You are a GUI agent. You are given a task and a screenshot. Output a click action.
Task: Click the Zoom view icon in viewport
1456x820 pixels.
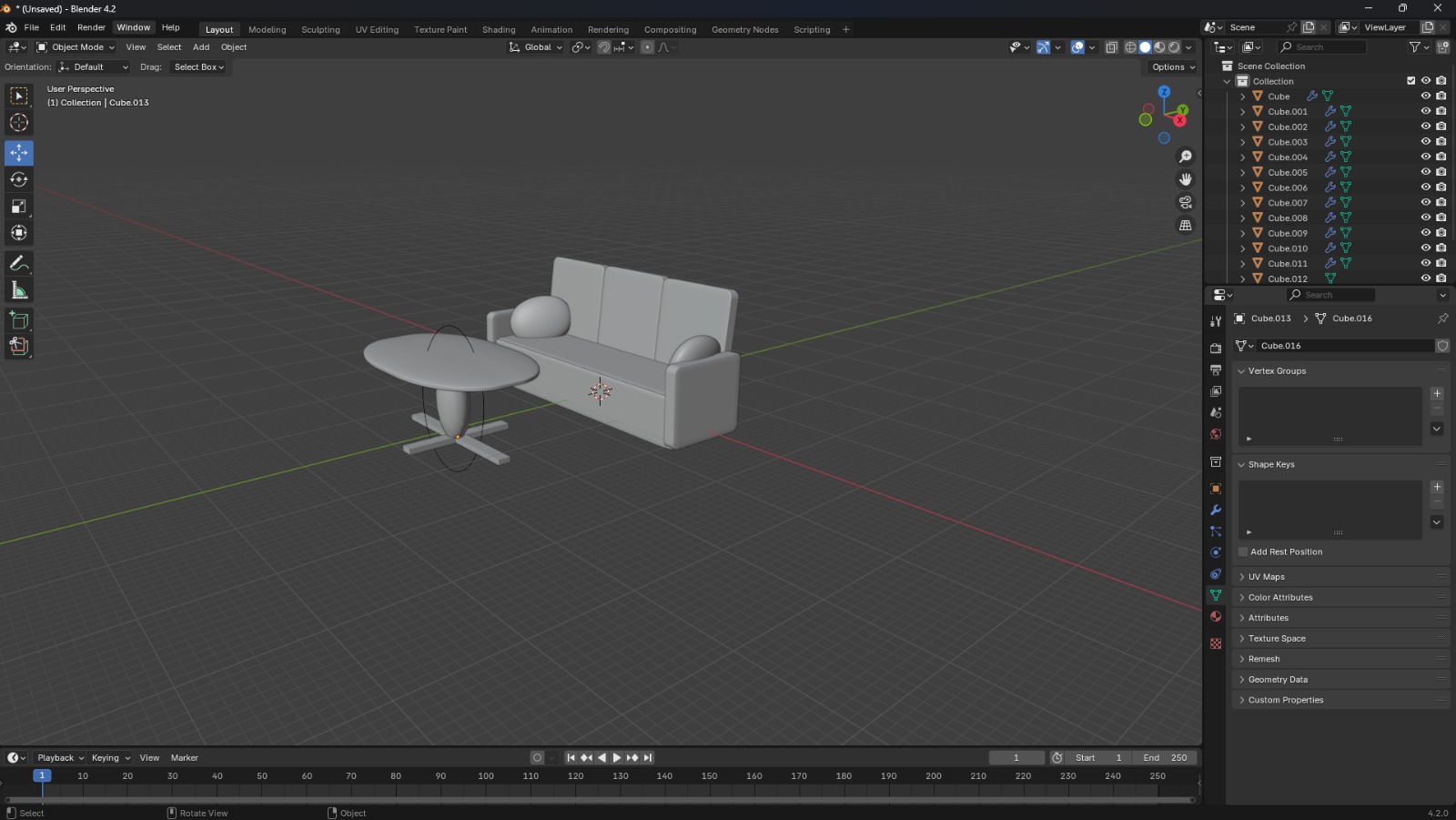coord(1186,157)
